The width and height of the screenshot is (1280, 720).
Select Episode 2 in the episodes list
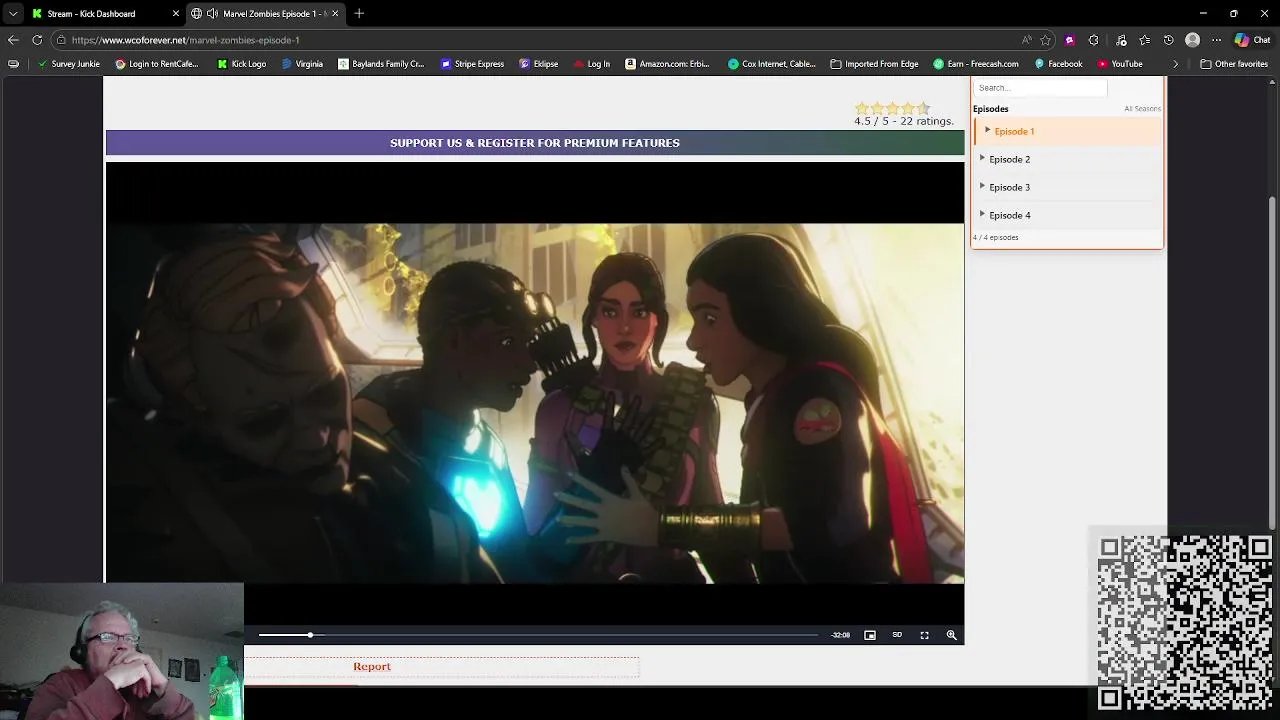(1068, 159)
